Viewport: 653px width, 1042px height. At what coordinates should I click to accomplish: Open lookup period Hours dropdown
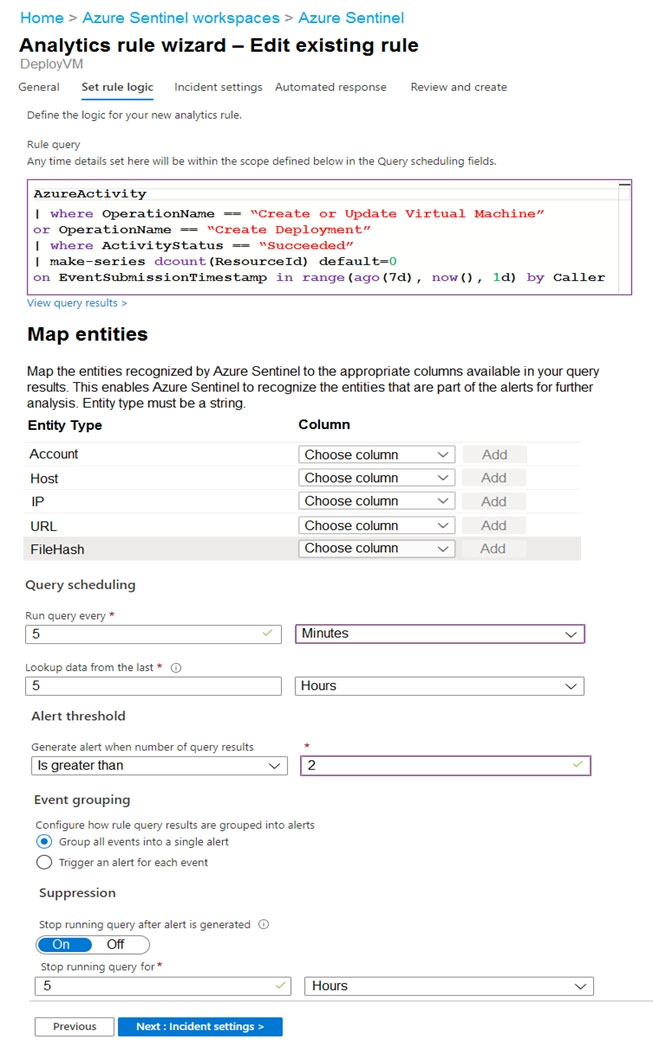[440, 686]
